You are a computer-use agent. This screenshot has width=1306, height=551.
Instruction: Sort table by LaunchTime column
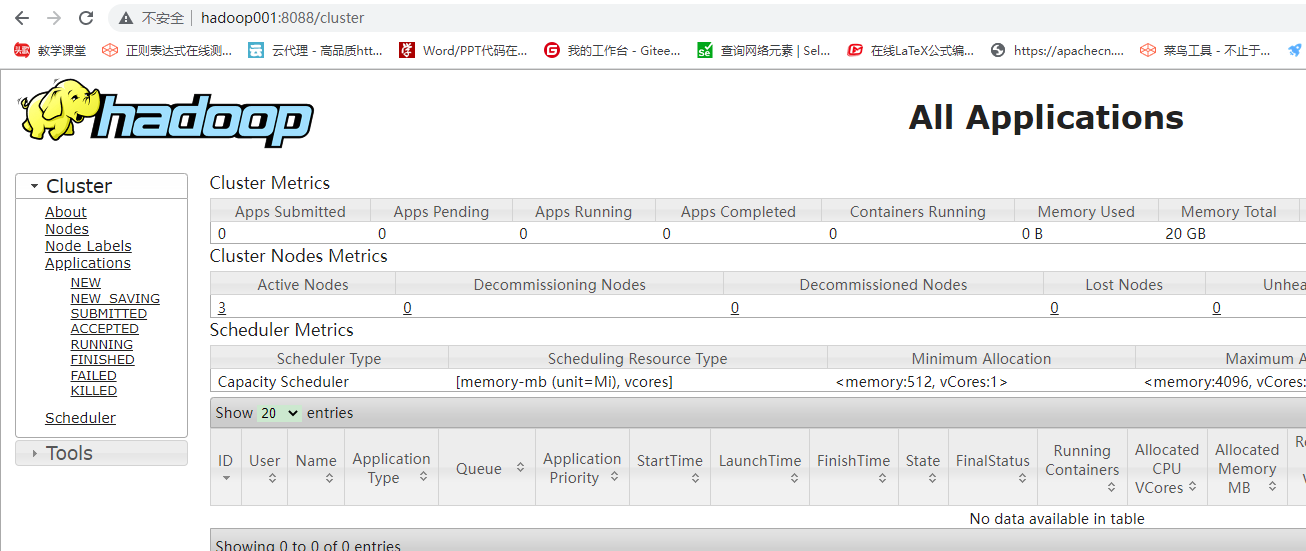(x=760, y=467)
